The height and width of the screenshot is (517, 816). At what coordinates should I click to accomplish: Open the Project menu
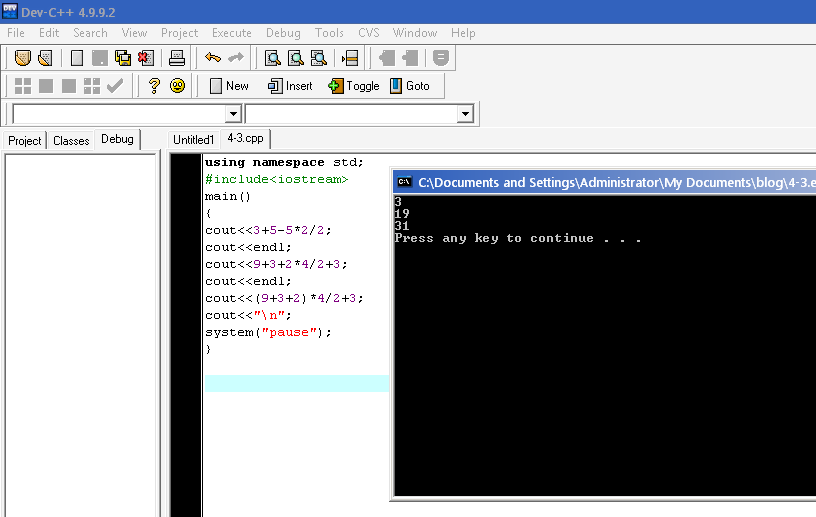[180, 33]
